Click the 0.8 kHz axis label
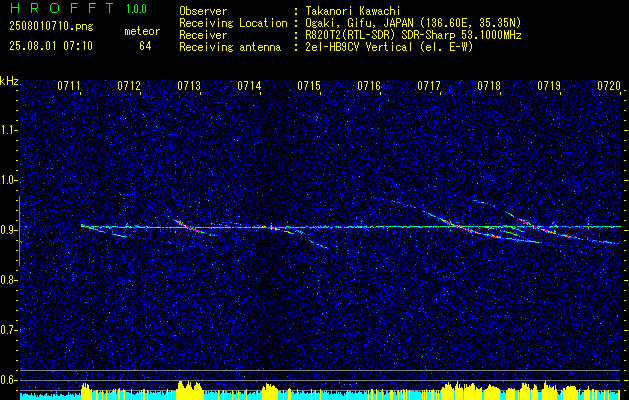 (x=8, y=280)
